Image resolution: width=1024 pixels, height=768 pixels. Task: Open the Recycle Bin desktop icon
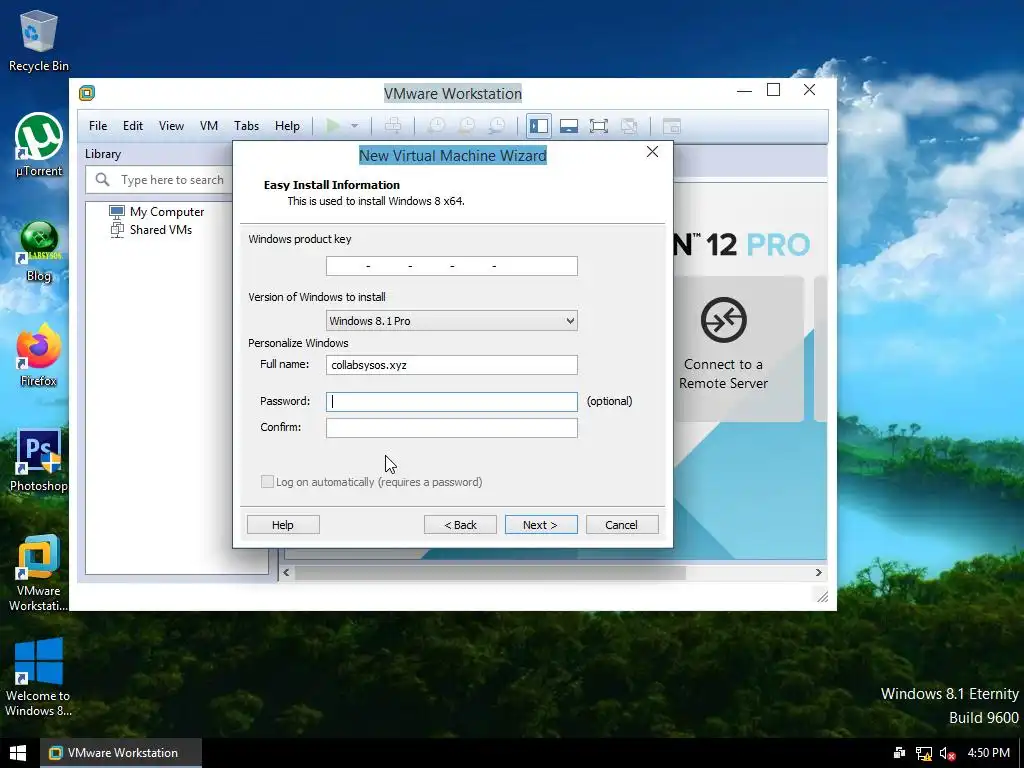click(x=39, y=41)
